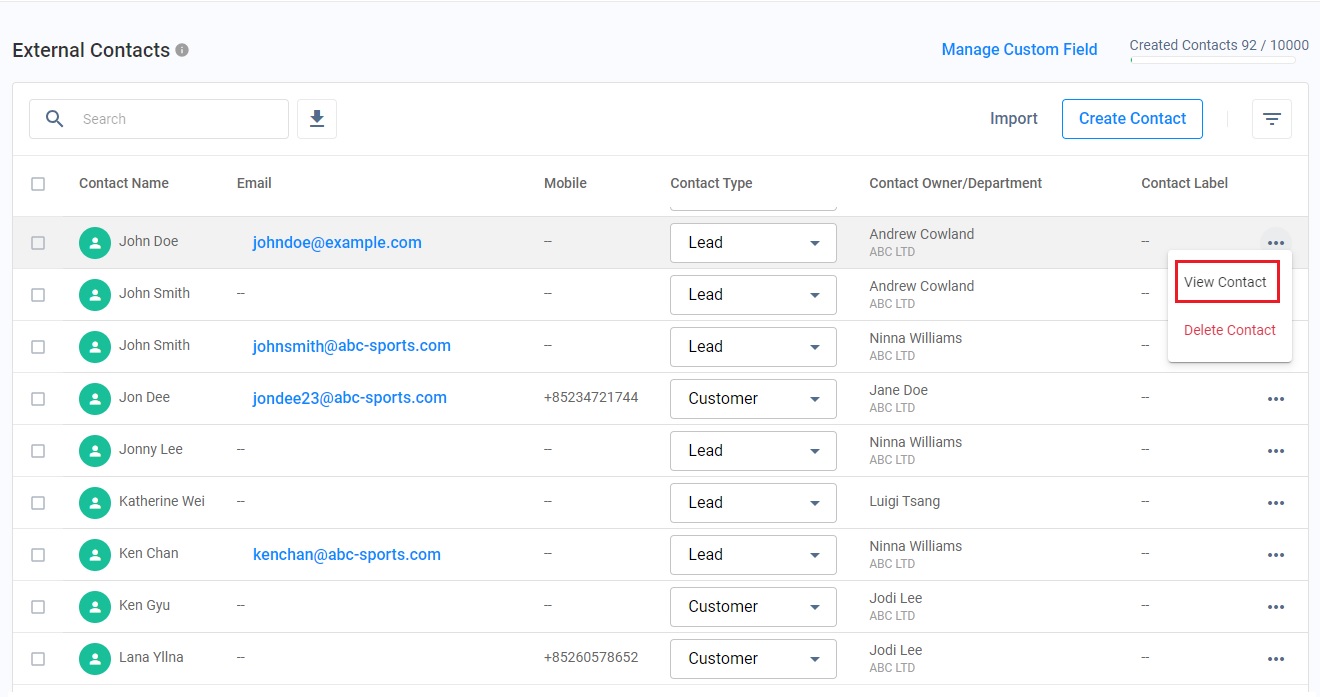Click the avatar icon for Katherine Wei
The image size is (1320, 697).
[95, 502]
